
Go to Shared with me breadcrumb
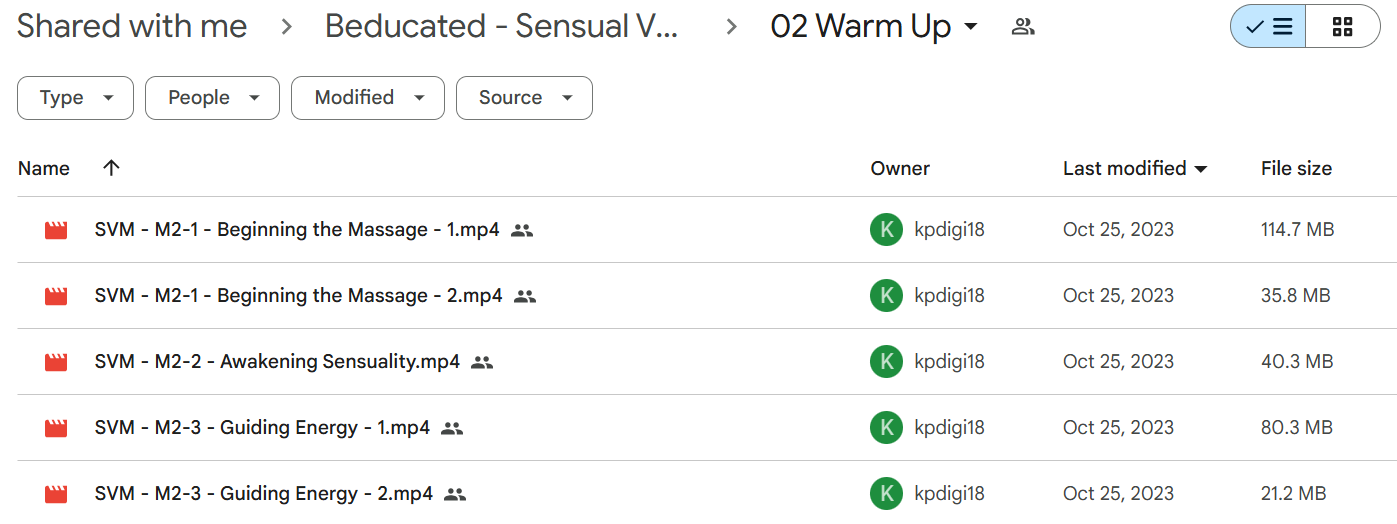pyautogui.click(x=132, y=27)
